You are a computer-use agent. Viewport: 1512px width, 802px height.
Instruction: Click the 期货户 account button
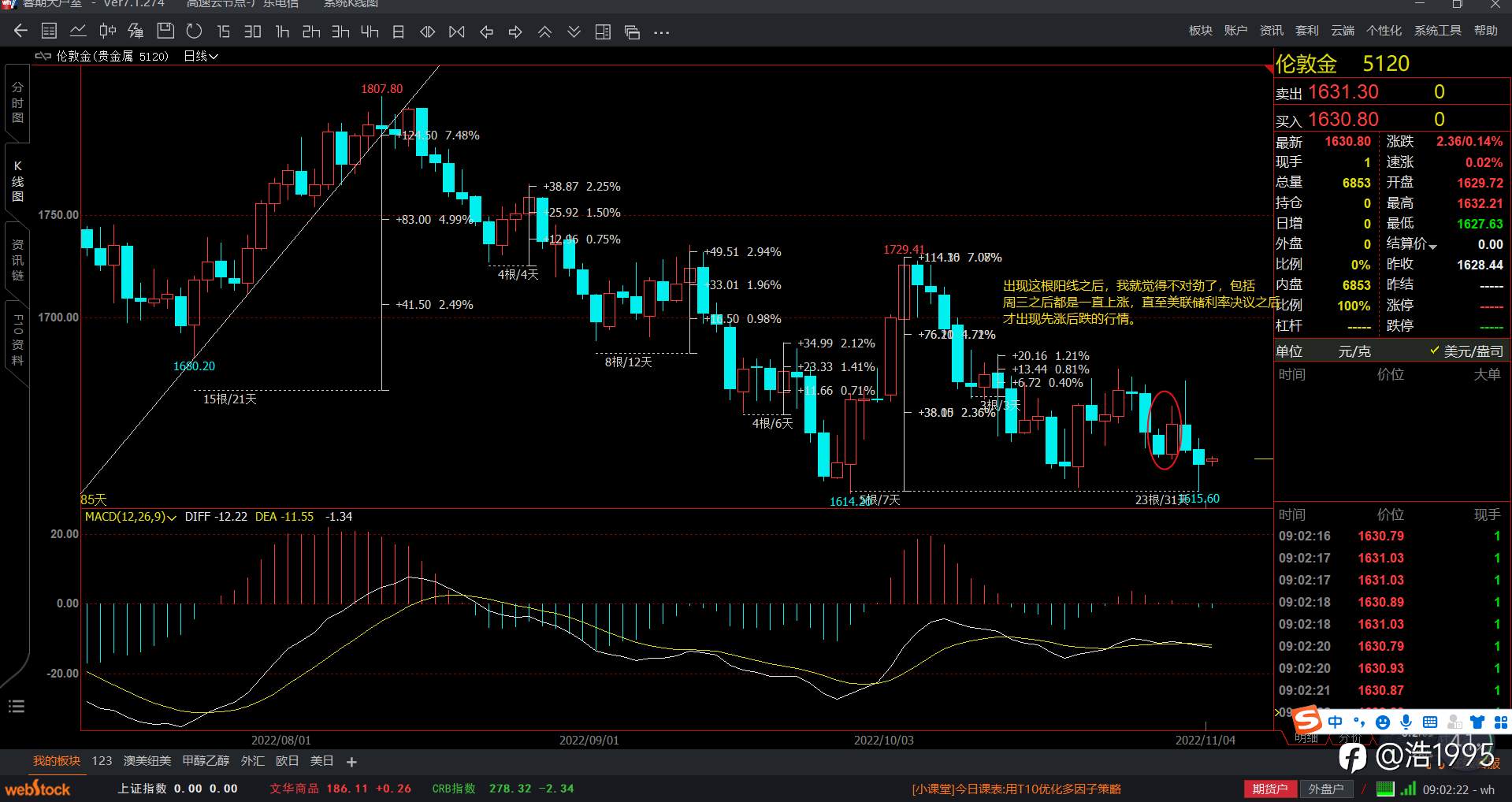click(1270, 789)
